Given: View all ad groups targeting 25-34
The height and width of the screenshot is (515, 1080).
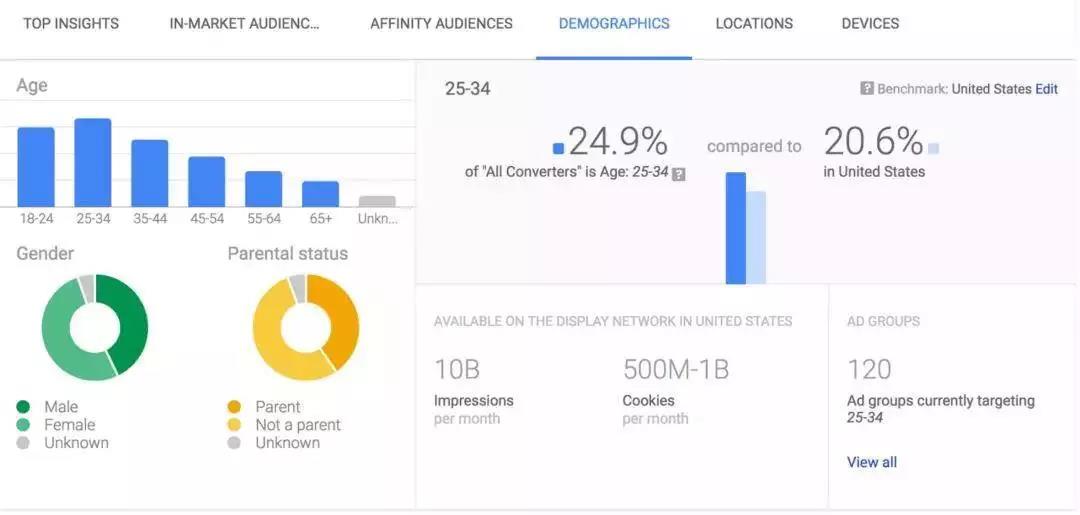Looking at the screenshot, I should pos(872,462).
